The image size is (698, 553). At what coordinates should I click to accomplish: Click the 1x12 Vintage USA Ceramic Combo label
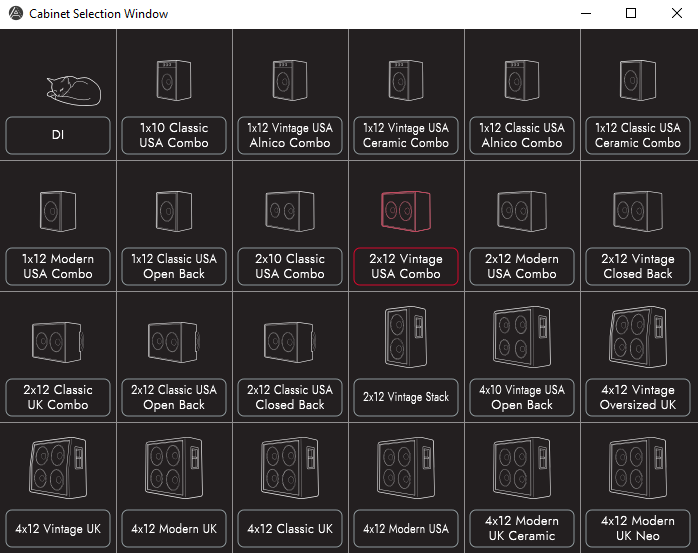406,135
